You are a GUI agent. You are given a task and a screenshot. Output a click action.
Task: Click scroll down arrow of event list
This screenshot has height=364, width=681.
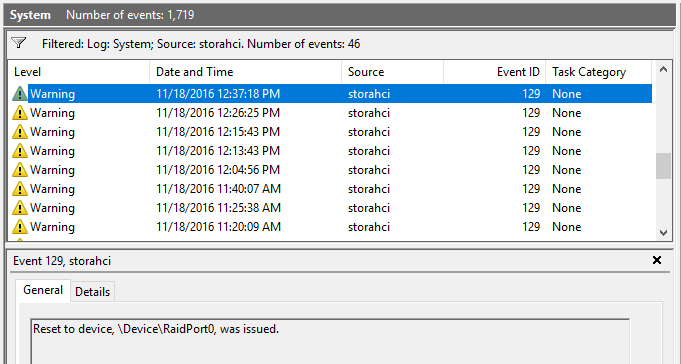coord(663,233)
